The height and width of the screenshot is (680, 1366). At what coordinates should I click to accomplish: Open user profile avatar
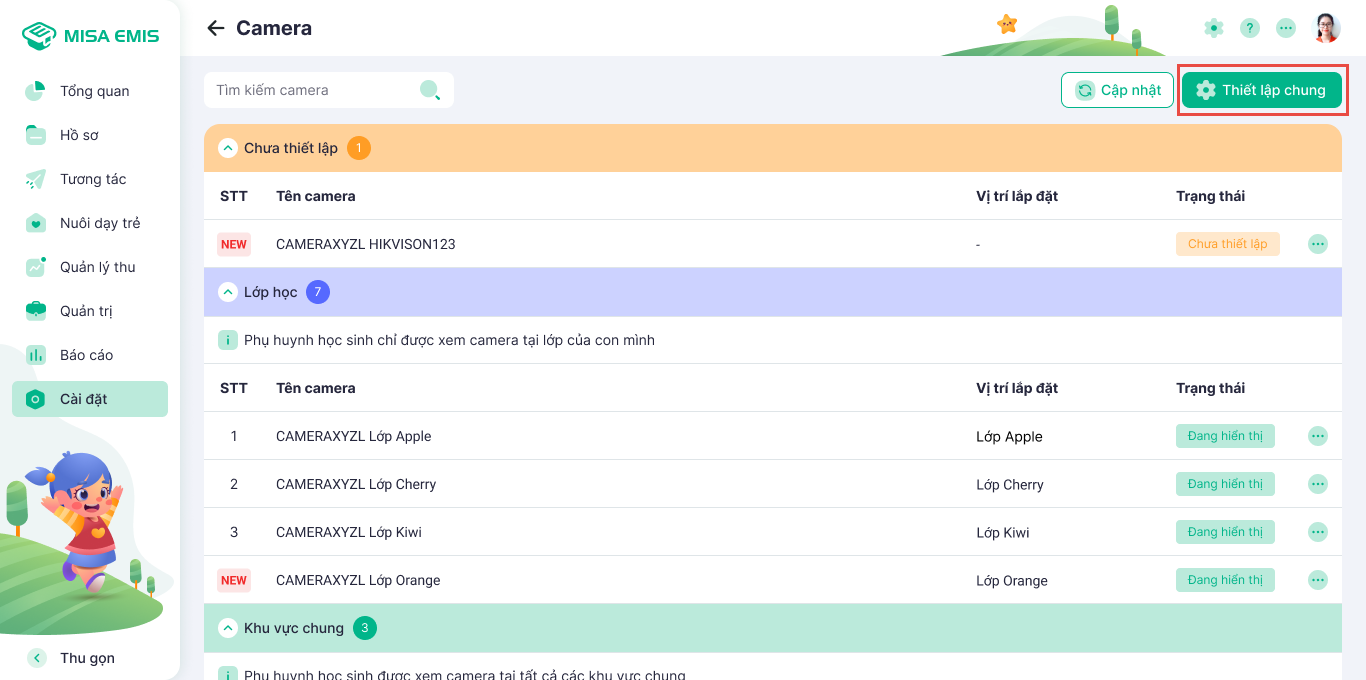click(x=1327, y=28)
